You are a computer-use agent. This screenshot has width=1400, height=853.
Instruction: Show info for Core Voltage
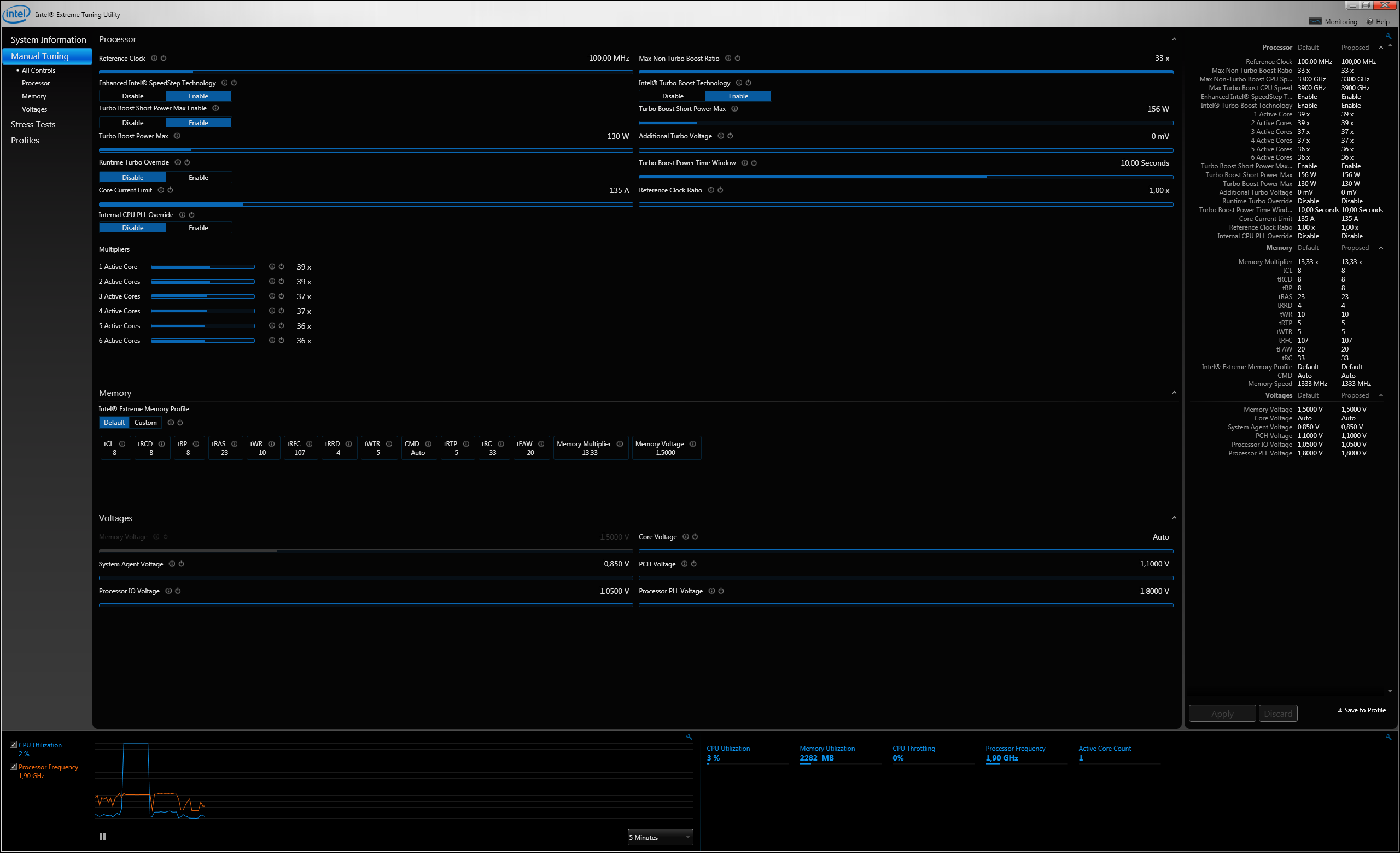click(686, 536)
